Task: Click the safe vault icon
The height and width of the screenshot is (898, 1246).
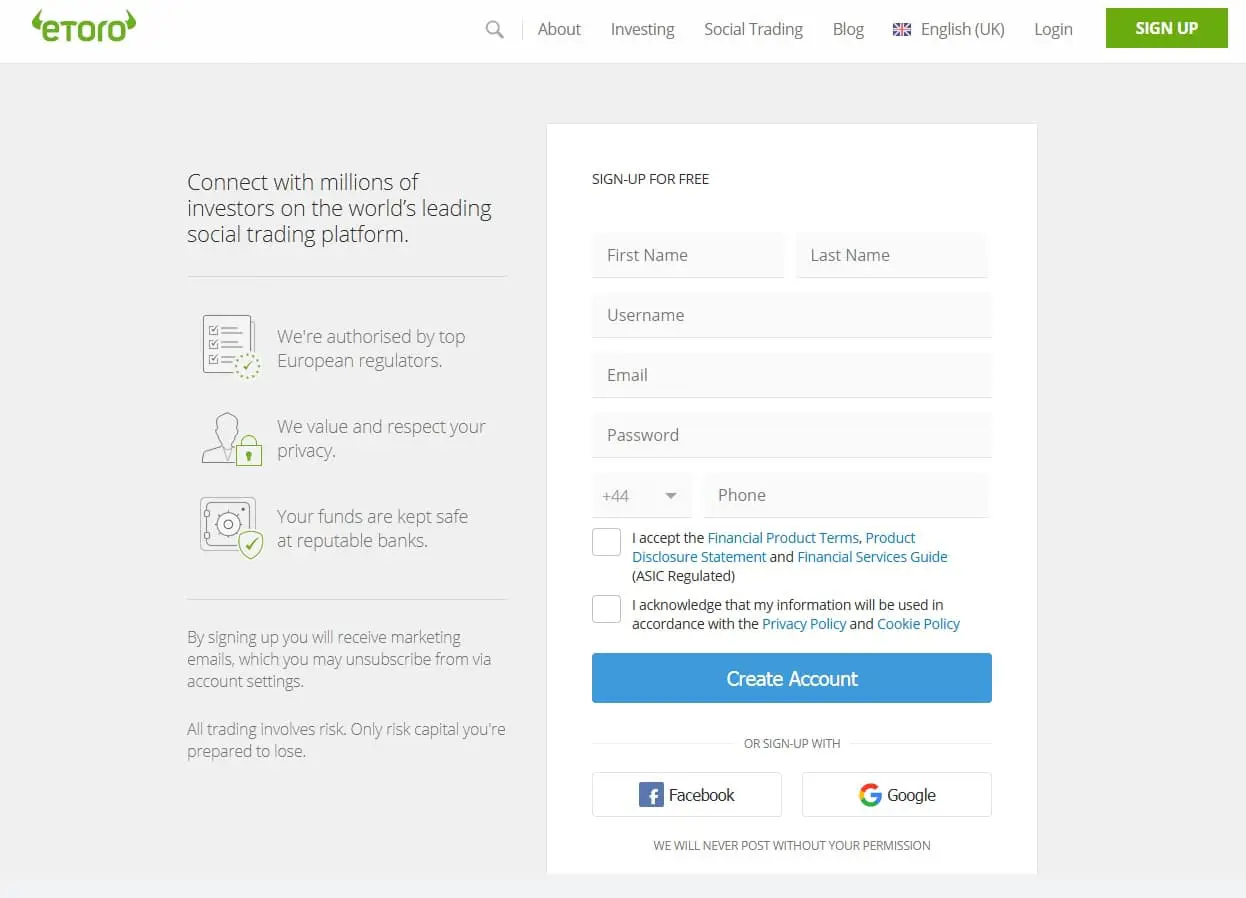Action: tap(229, 527)
